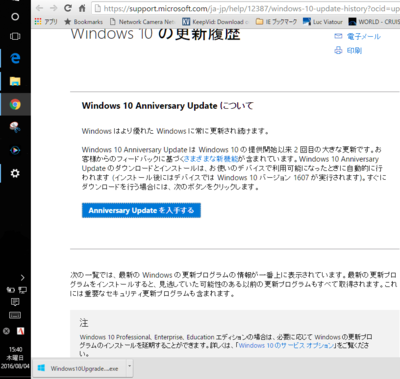Open Task View from the taskbar

(x=15, y=36)
